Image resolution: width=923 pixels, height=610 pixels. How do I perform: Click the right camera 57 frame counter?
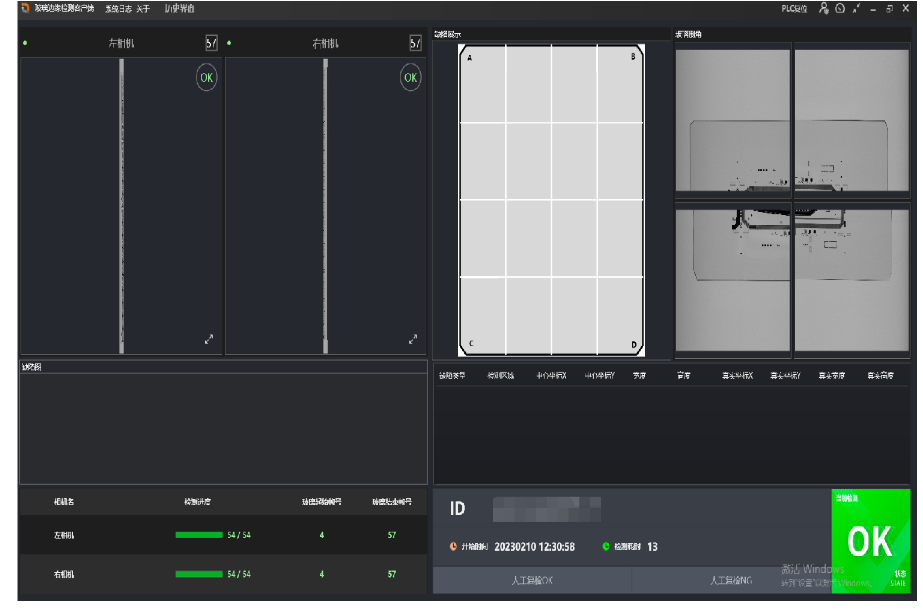415,43
